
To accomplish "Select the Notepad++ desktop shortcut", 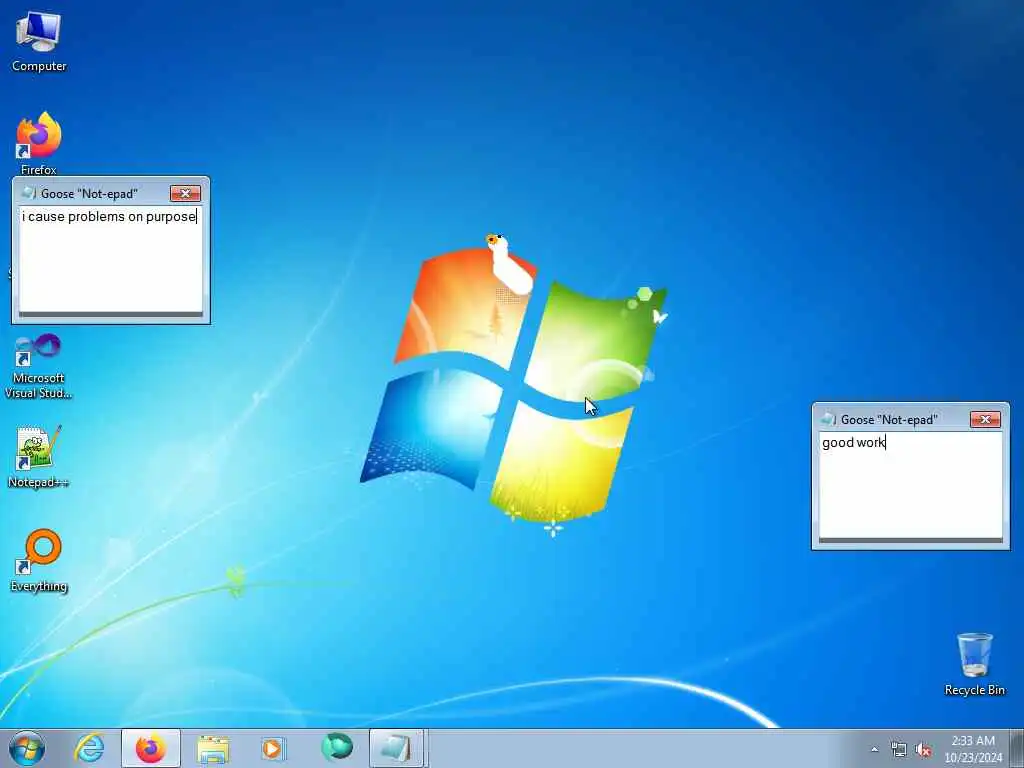I will coord(38,456).
